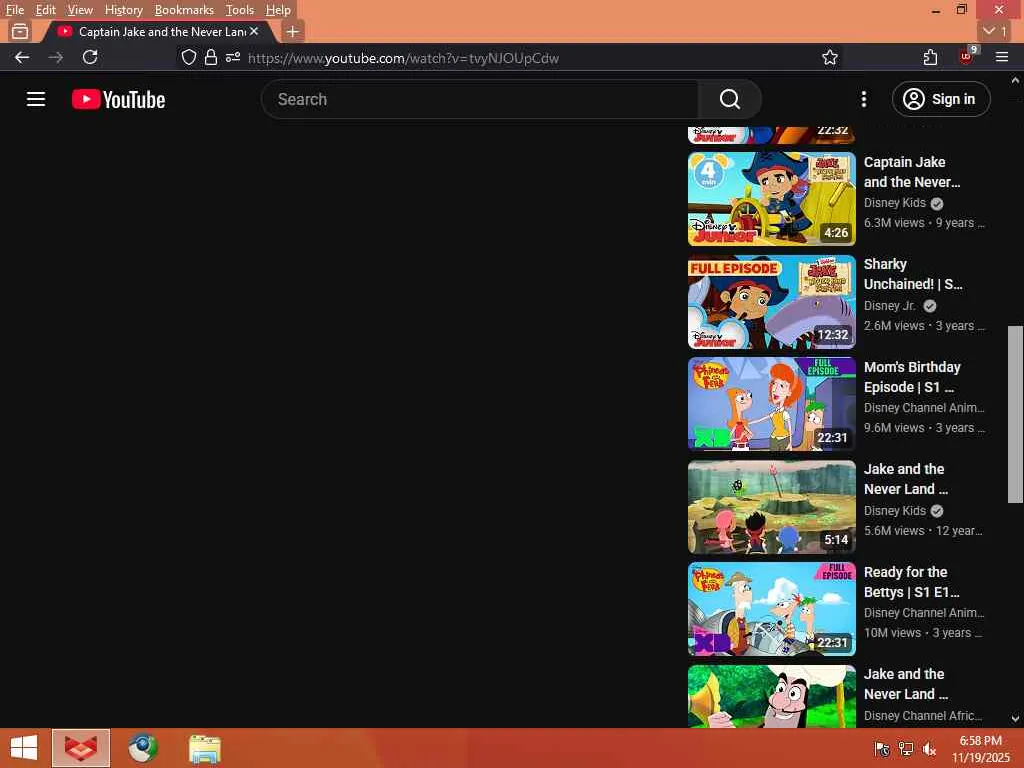Click the YouTube search magnifier button

click(x=729, y=99)
